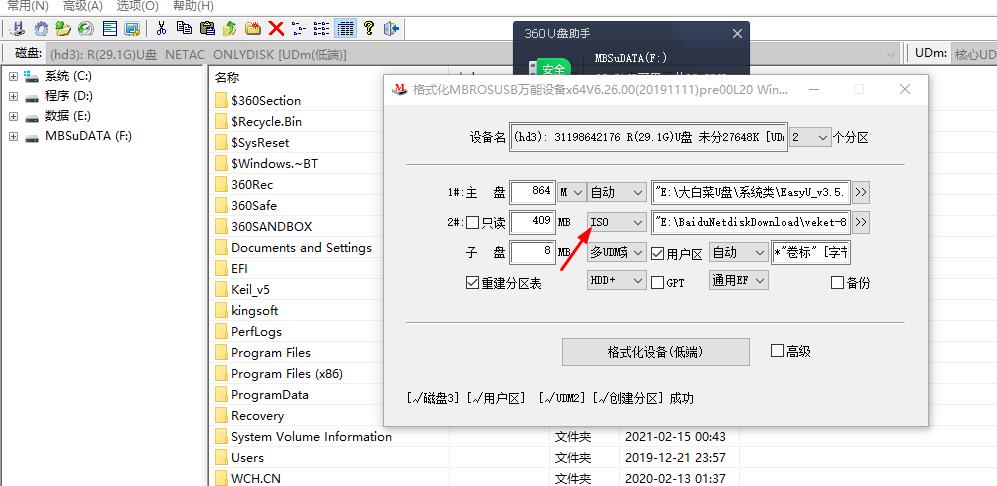997x486 pixels.
Task: Click the scissors Cut icon
Action: tap(162, 28)
